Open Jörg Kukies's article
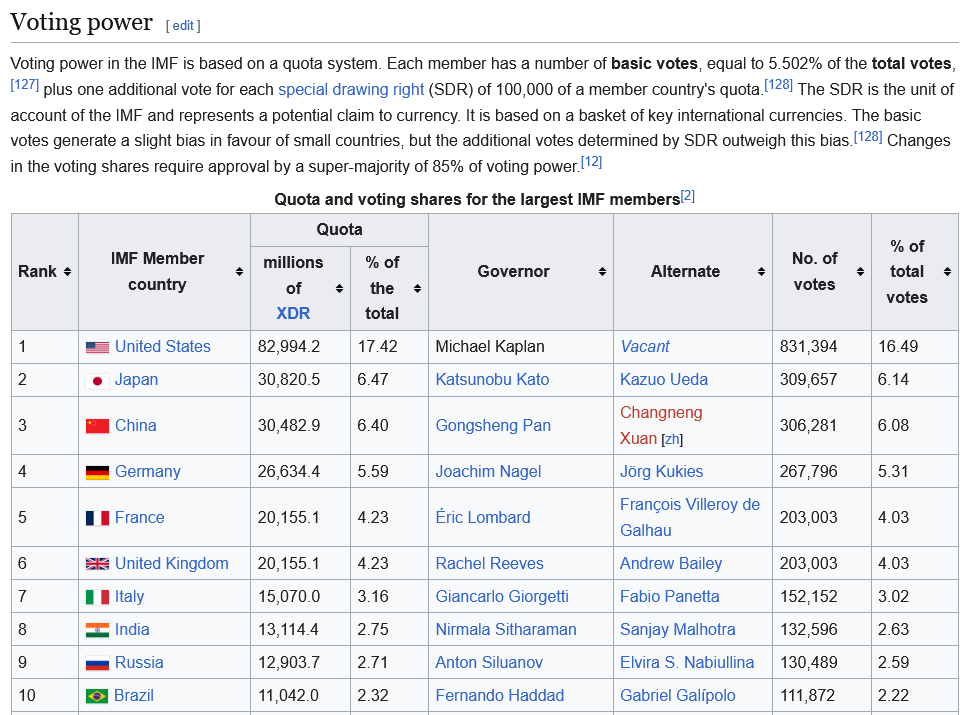The image size is (969, 715). pyautogui.click(x=661, y=472)
